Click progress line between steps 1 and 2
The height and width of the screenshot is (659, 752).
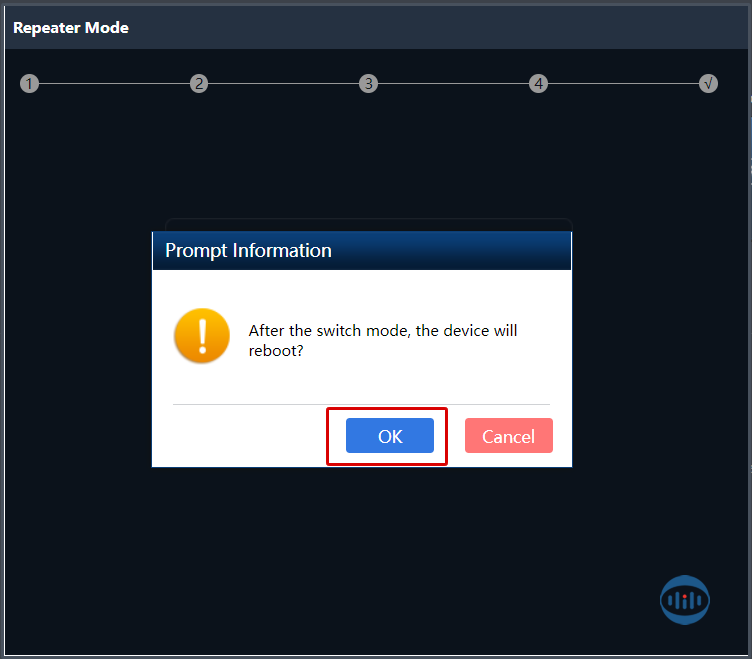114,84
